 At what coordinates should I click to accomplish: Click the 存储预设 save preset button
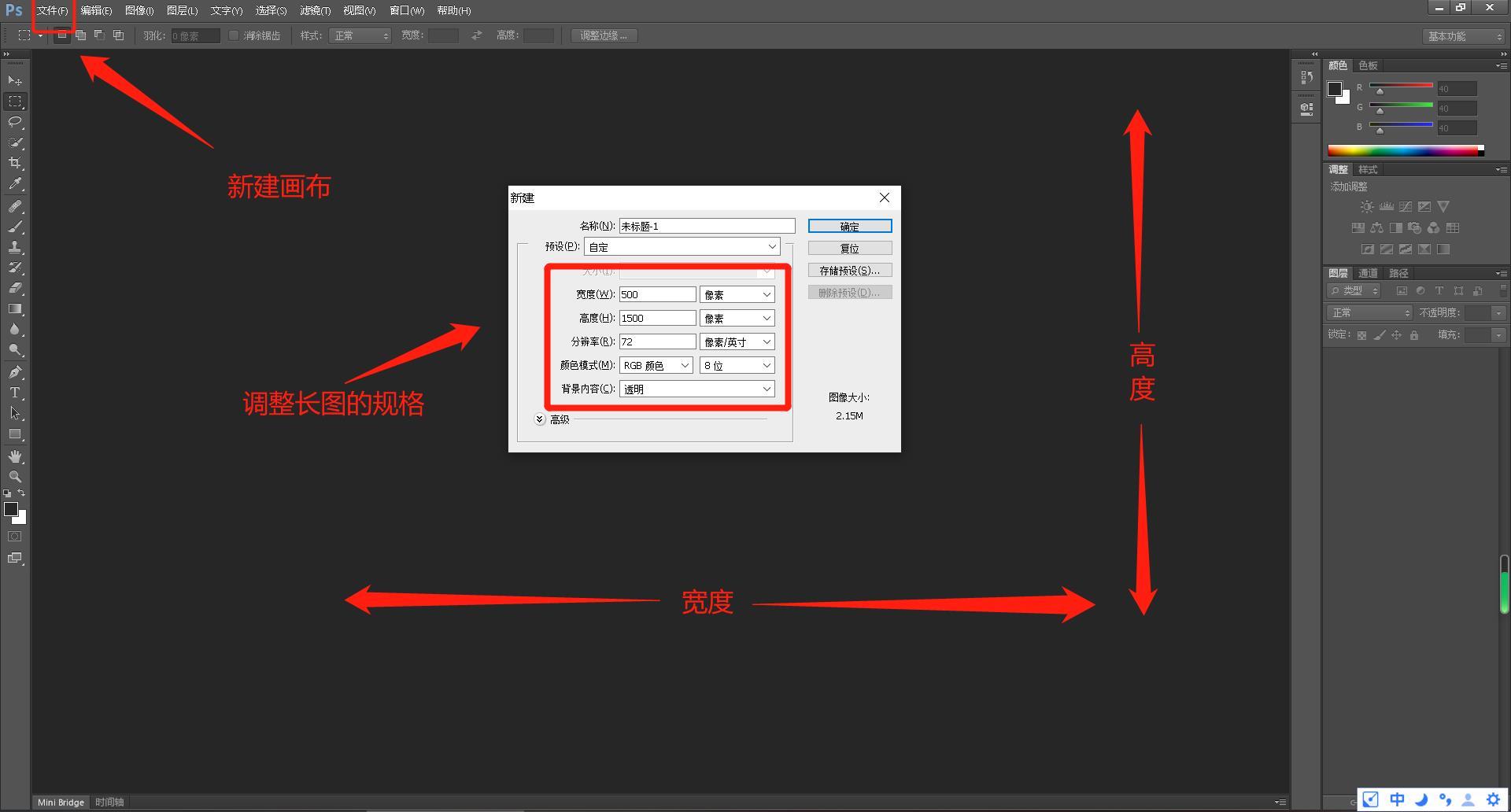[x=849, y=271]
